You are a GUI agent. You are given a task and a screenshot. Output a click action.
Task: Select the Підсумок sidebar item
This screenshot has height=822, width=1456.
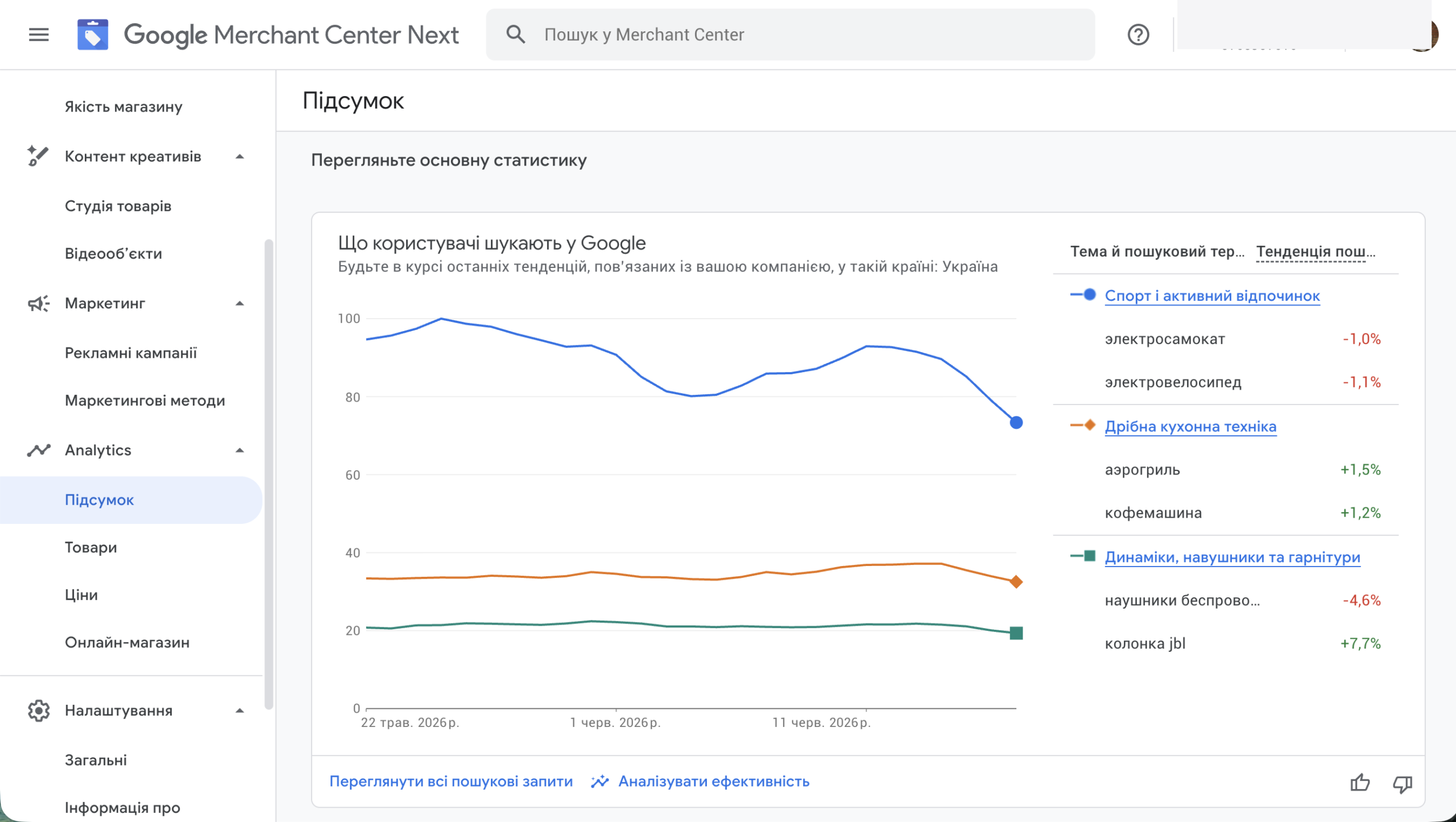coord(131,500)
